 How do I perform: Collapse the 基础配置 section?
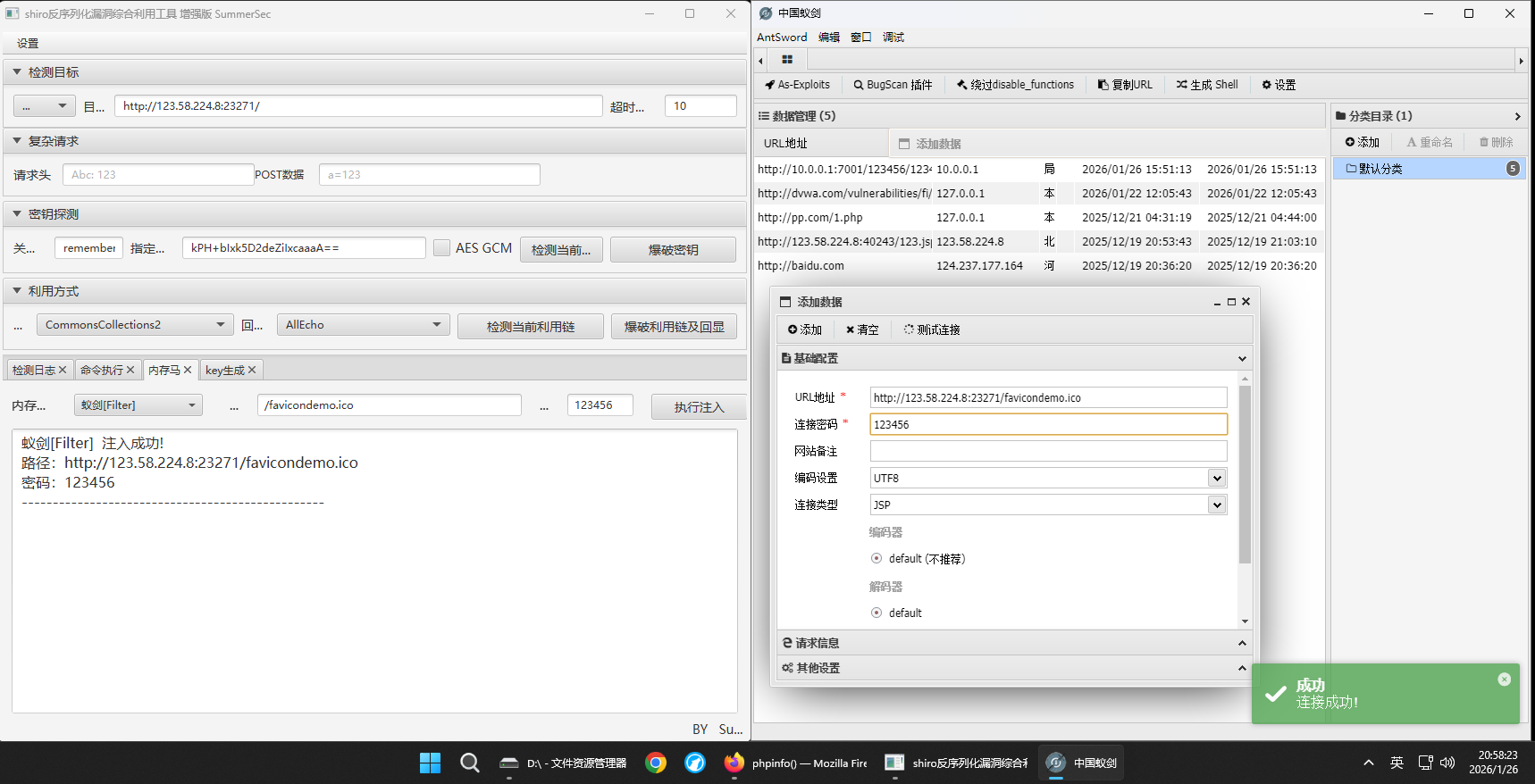(1015, 358)
